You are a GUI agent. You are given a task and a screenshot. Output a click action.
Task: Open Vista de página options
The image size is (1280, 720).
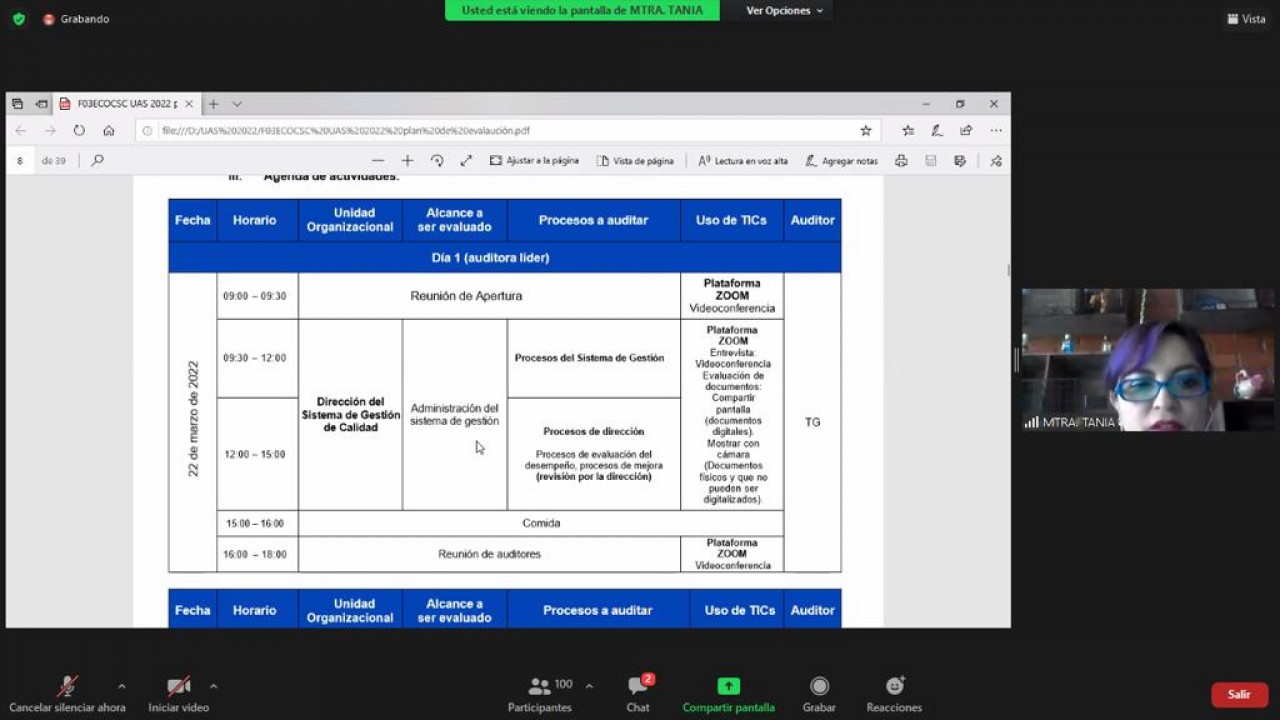(x=635, y=160)
